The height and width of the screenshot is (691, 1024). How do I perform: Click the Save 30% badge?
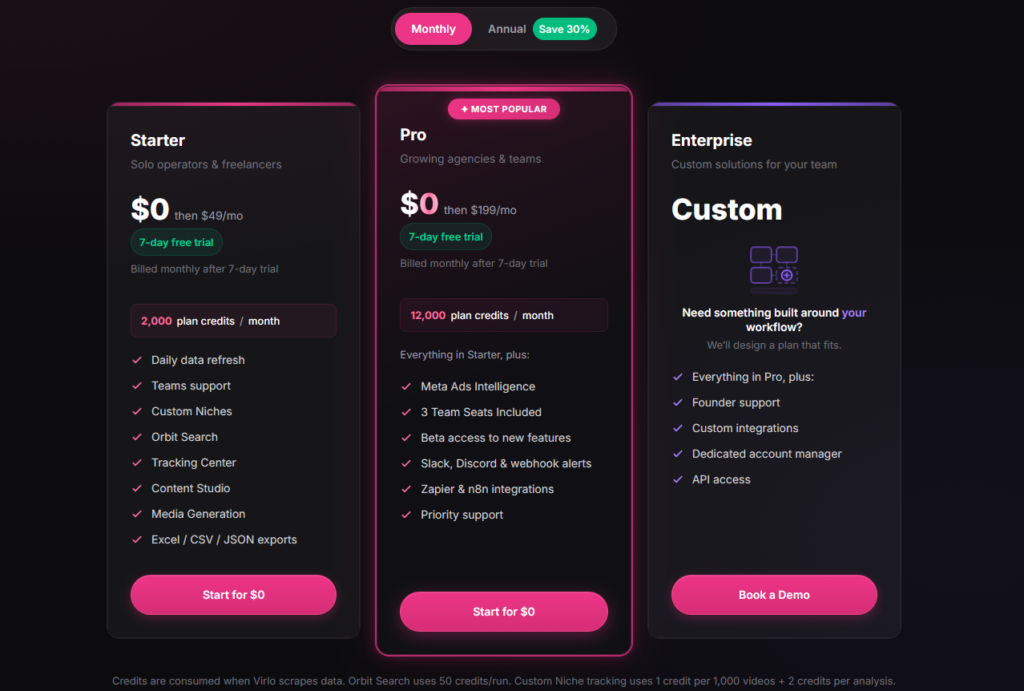pos(564,29)
